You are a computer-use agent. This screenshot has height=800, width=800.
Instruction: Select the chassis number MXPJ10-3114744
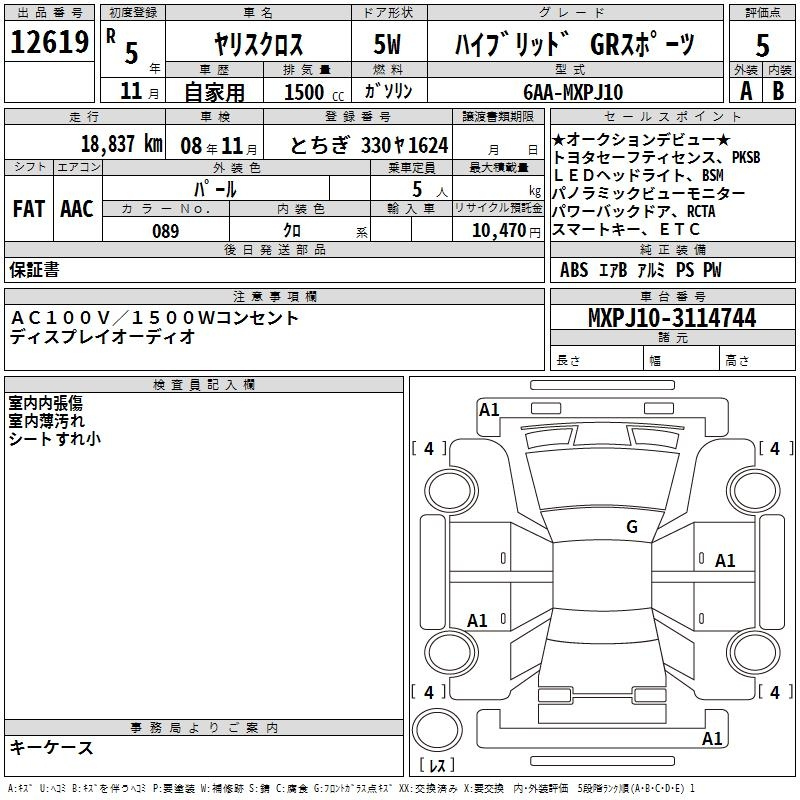671,318
